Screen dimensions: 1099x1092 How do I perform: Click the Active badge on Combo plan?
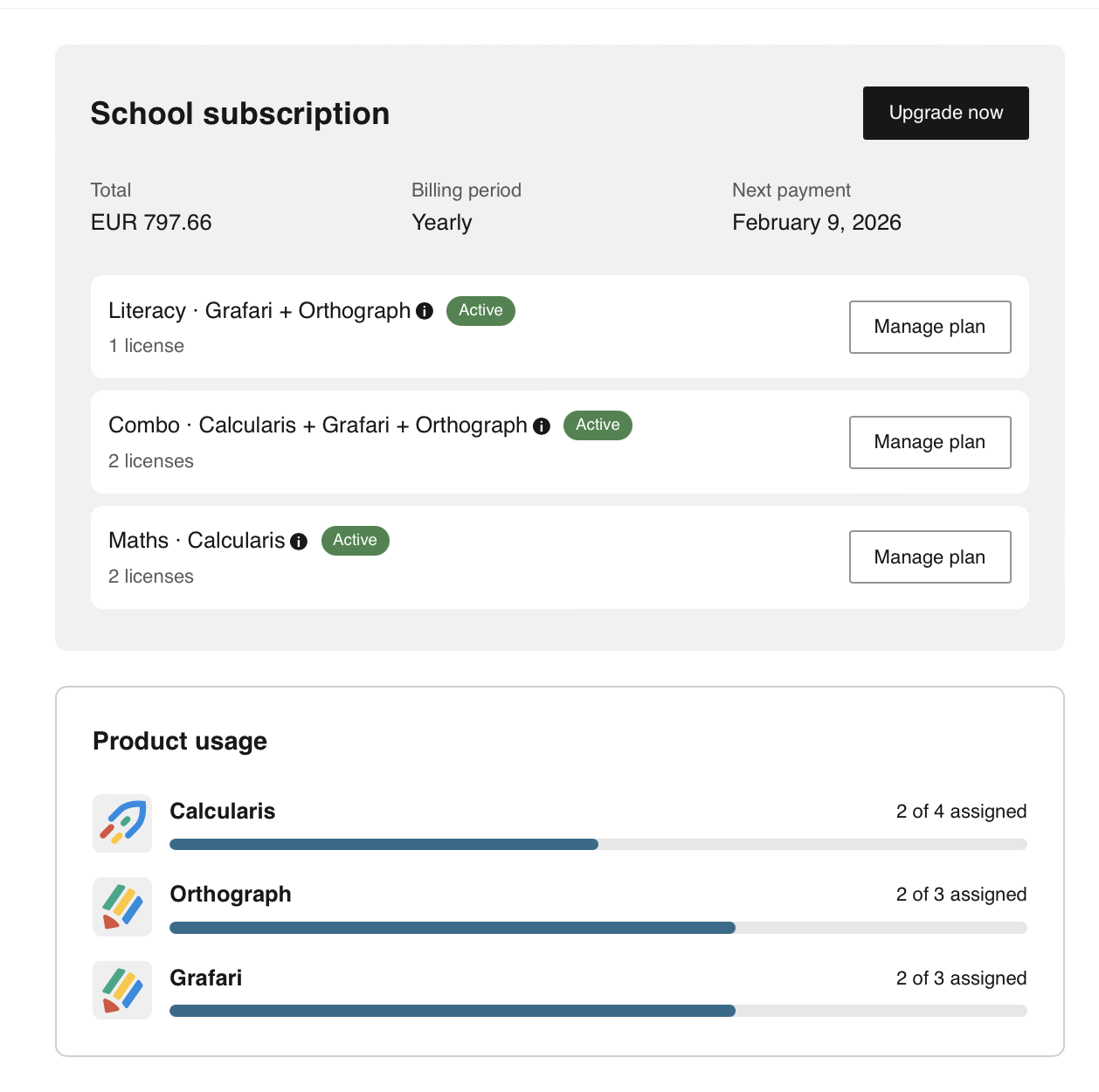point(598,425)
